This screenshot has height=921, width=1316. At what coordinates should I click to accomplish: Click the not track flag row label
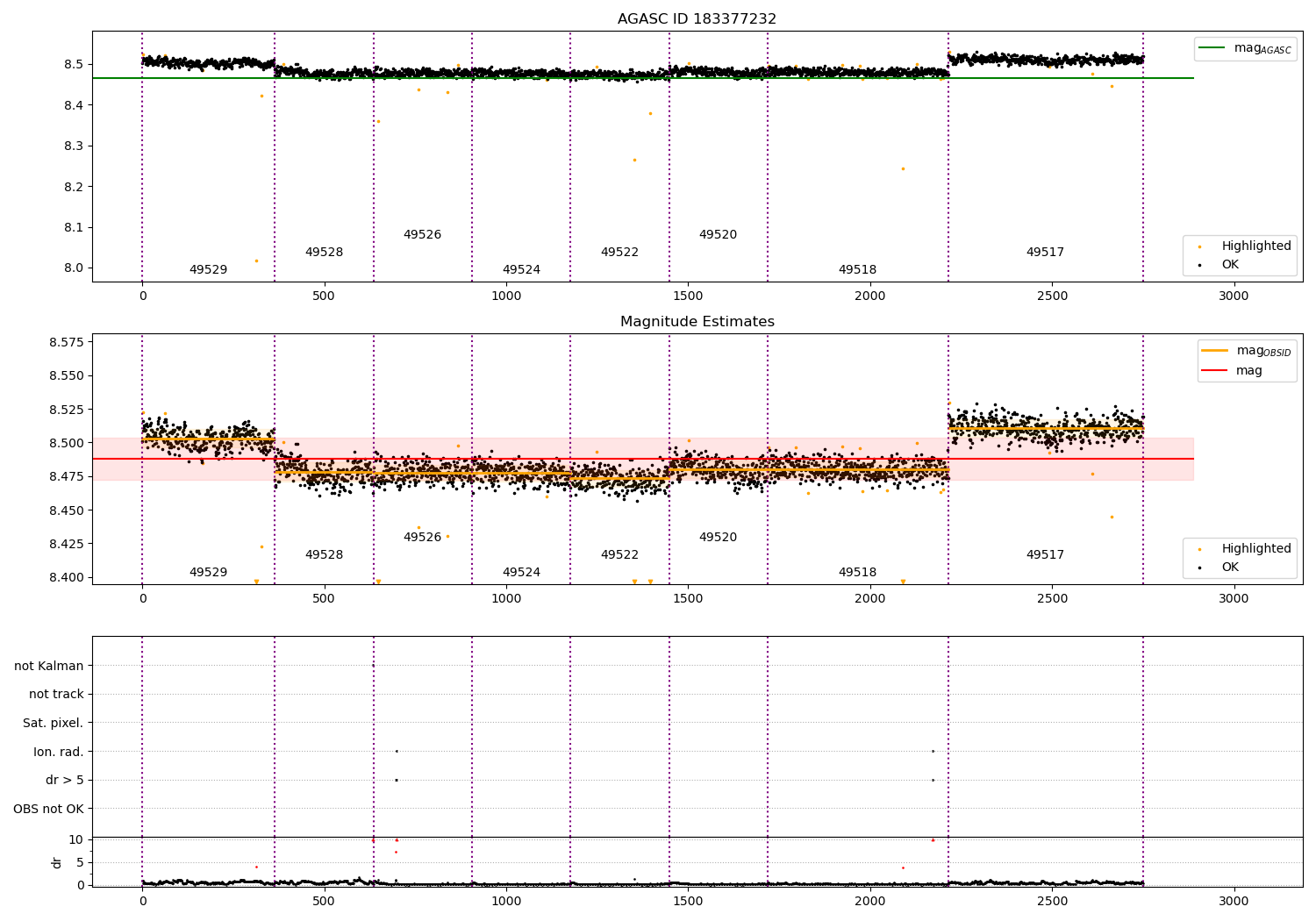[x=56, y=694]
